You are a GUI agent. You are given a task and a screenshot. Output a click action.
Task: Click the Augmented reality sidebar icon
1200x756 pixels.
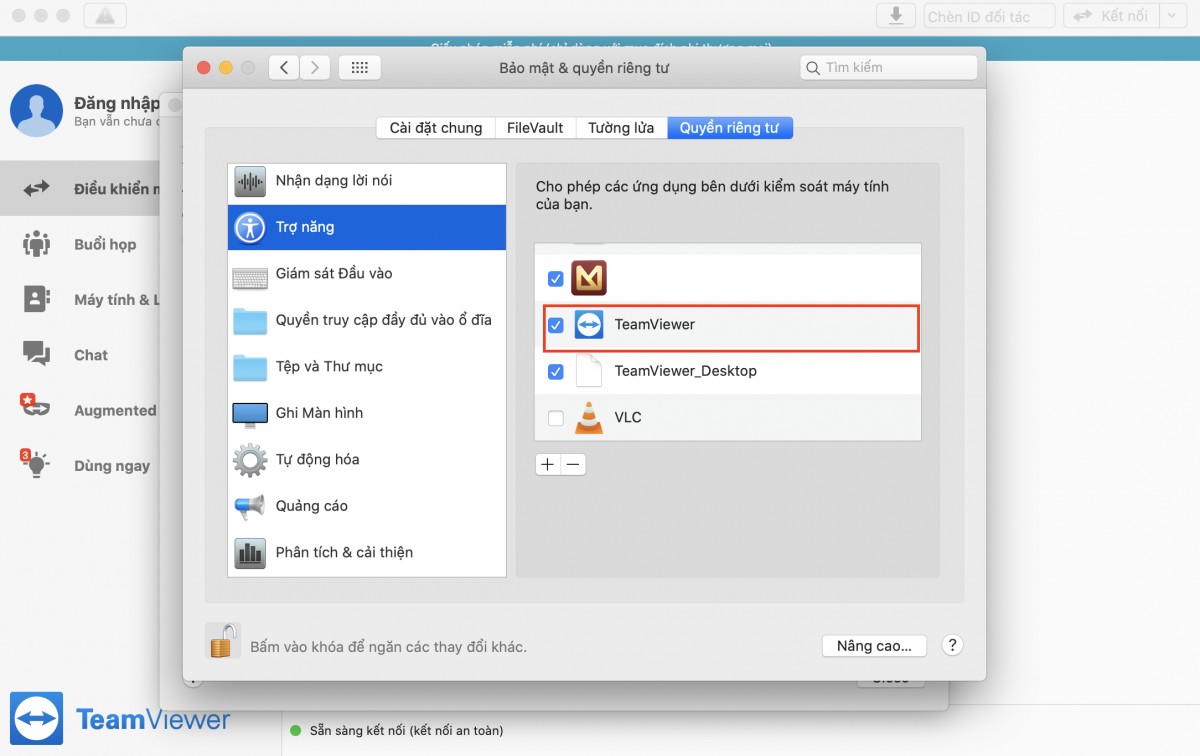click(36, 408)
